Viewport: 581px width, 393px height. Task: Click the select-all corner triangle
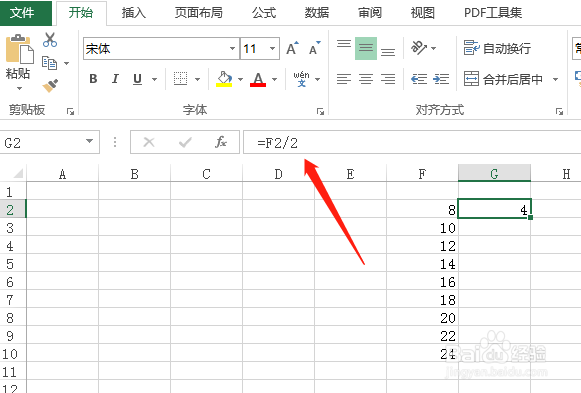[17, 173]
